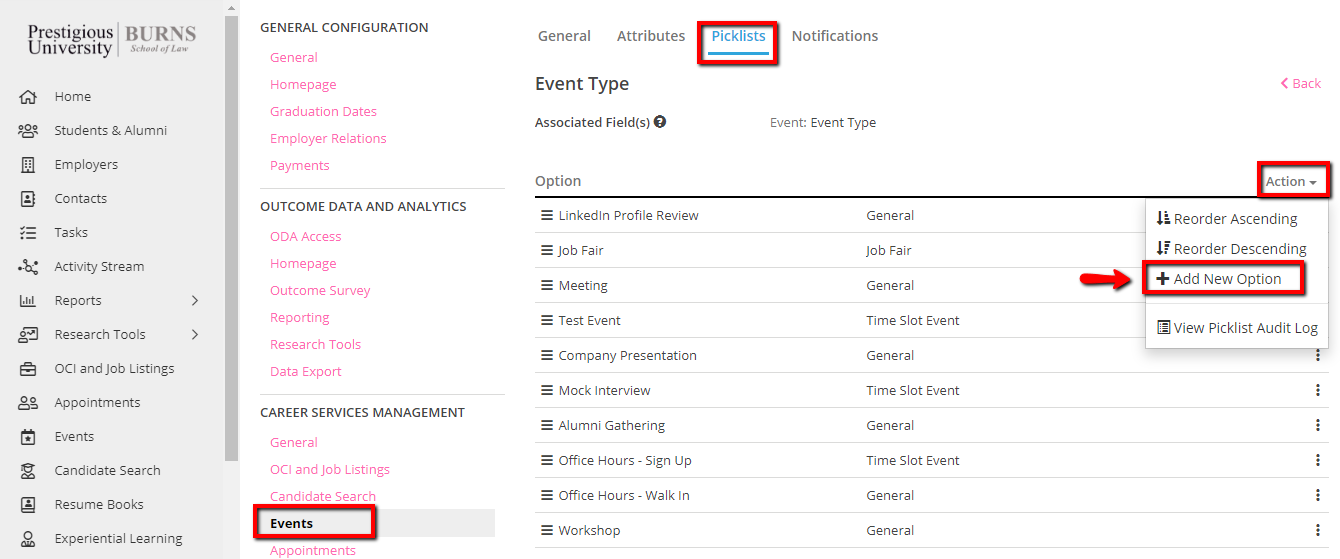Open the Employer Relations configuration link
The image size is (1340, 559).
pos(328,139)
